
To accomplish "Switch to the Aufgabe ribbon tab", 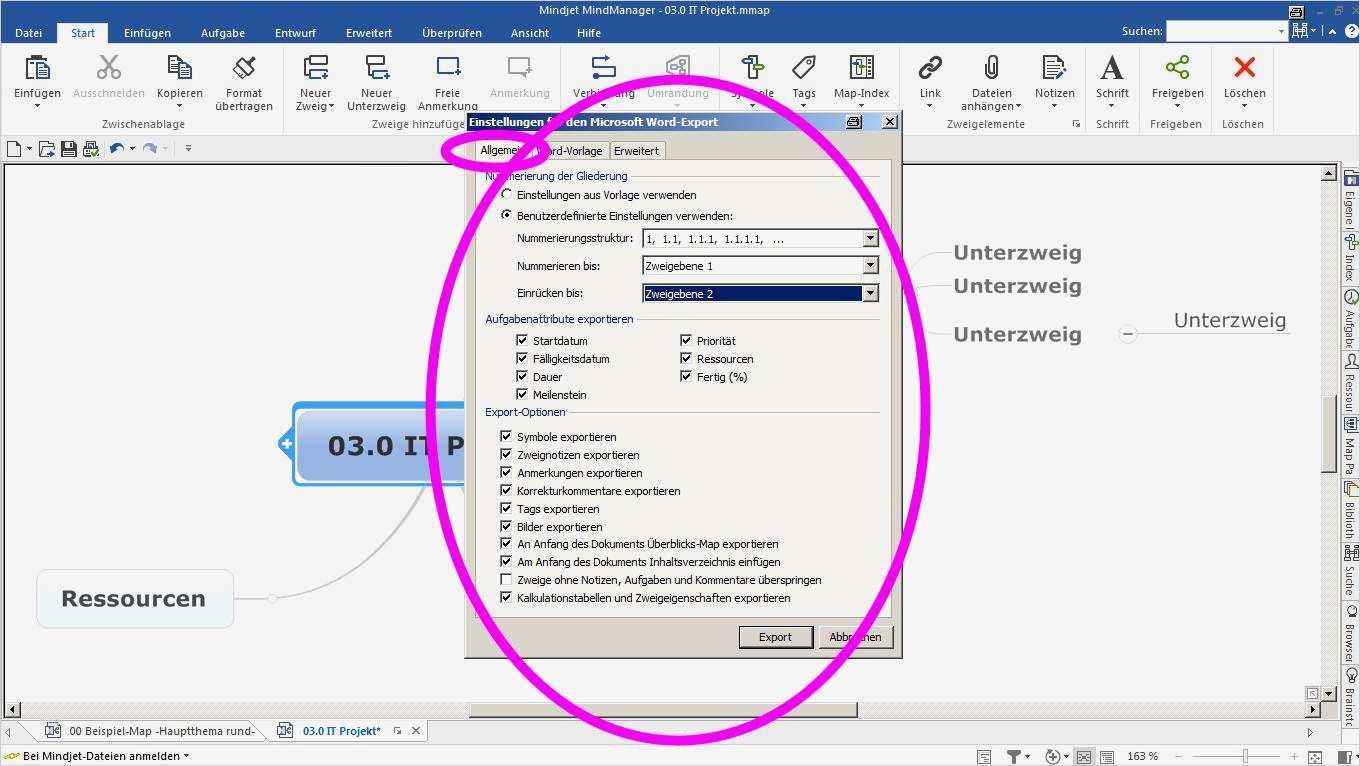I will coord(223,32).
